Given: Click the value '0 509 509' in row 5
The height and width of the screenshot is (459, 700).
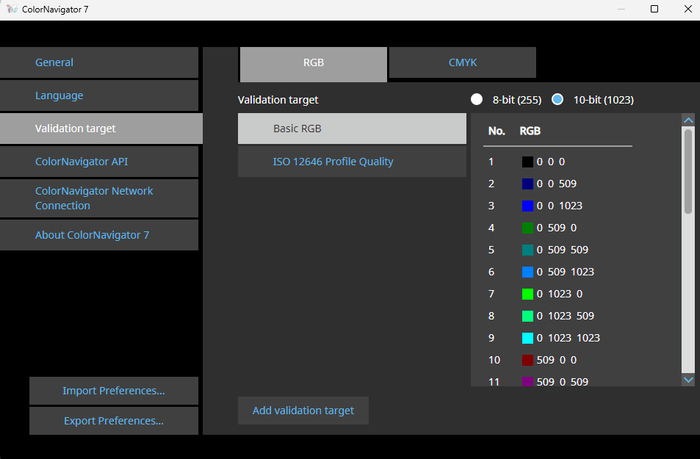Looking at the screenshot, I should point(562,250).
